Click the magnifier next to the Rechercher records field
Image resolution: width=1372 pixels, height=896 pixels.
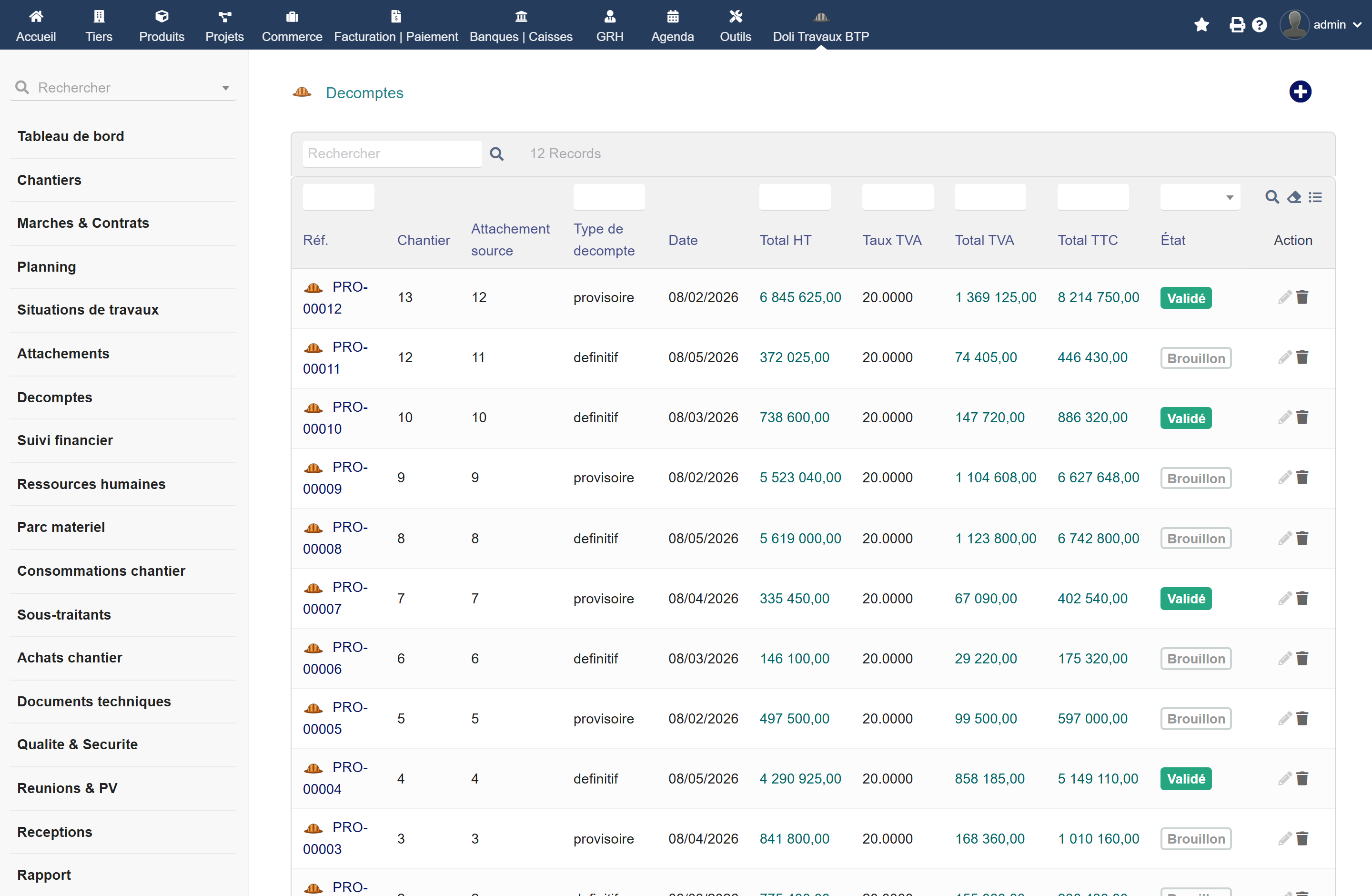(497, 154)
